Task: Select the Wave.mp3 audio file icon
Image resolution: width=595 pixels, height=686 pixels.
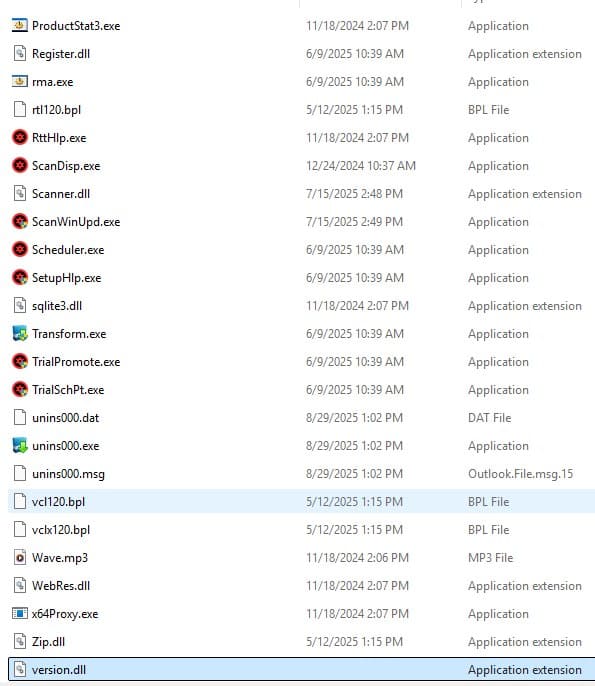Action: pyautogui.click(x=20, y=558)
